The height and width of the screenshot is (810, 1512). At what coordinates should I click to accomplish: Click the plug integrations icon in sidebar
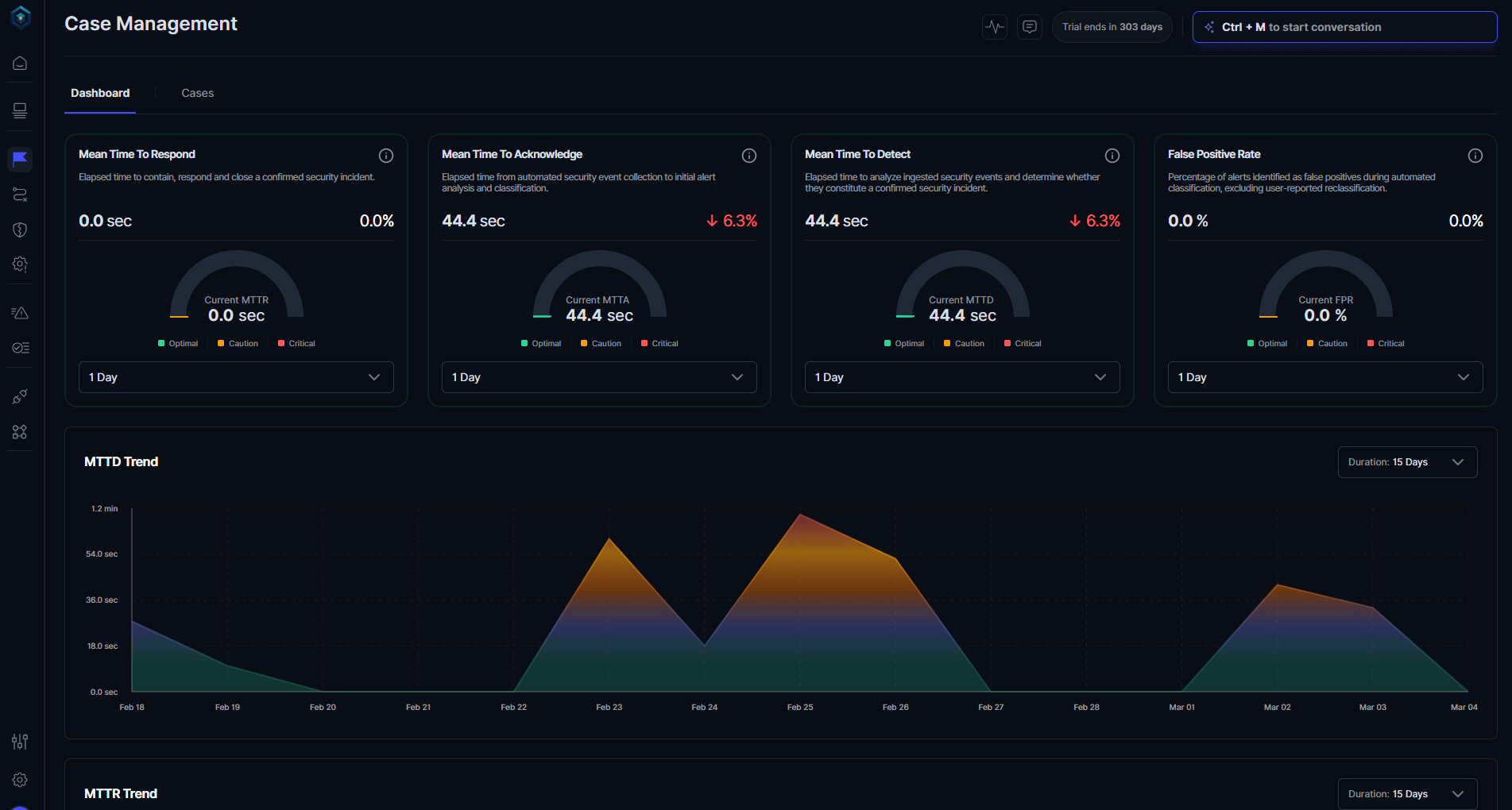tap(20, 396)
